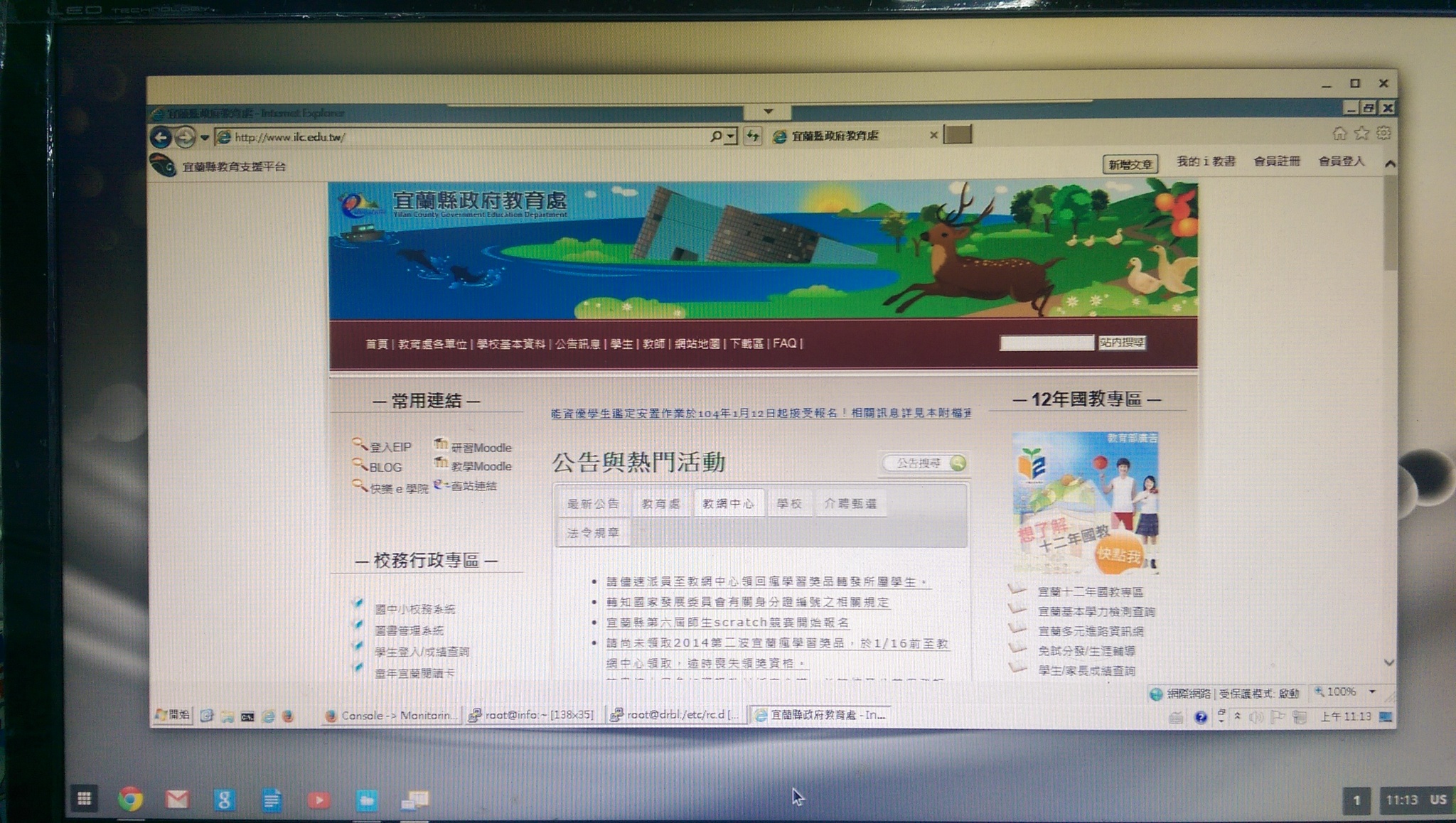This screenshot has height=823, width=1456.
Task: Click the Chrome icon in the Chromebook shelf
Action: [x=130, y=800]
